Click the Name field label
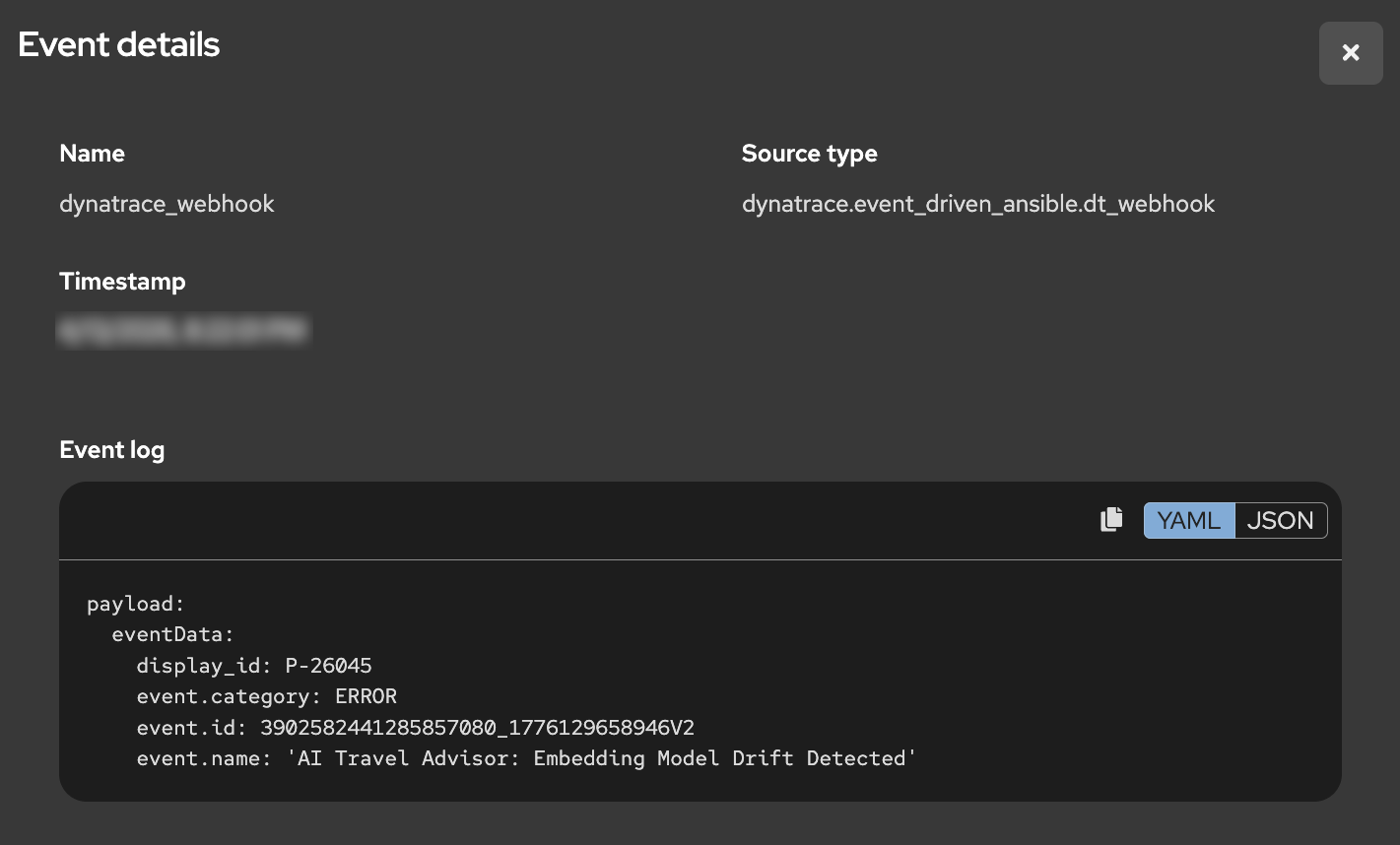The height and width of the screenshot is (845, 1400). click(92, 154)
